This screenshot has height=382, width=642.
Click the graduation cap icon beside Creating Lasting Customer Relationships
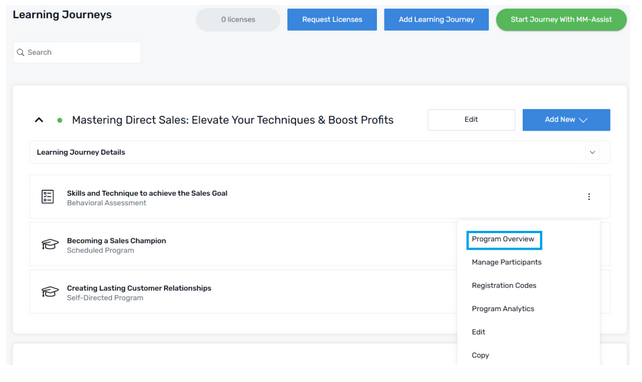[x=50, y=292]
